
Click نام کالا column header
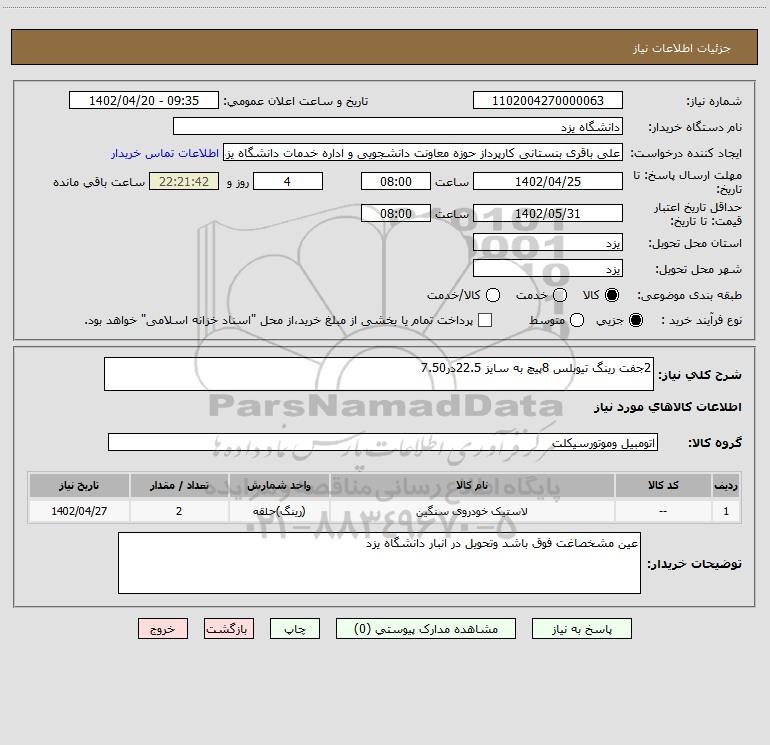click(x=472, y=485)
